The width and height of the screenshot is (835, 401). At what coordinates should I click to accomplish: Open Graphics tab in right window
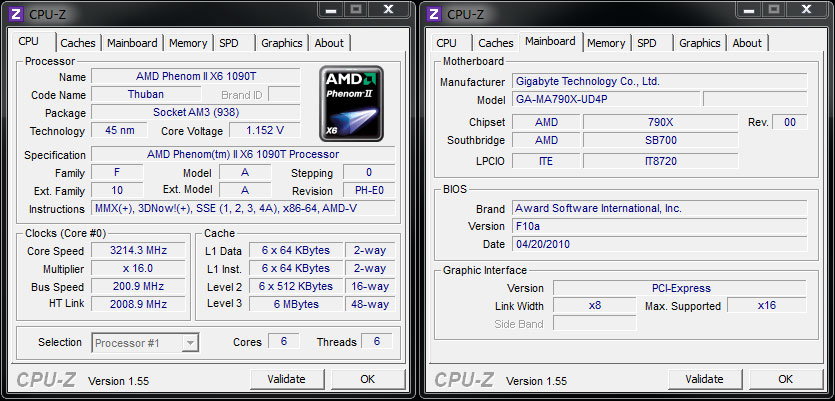(700, 43)
